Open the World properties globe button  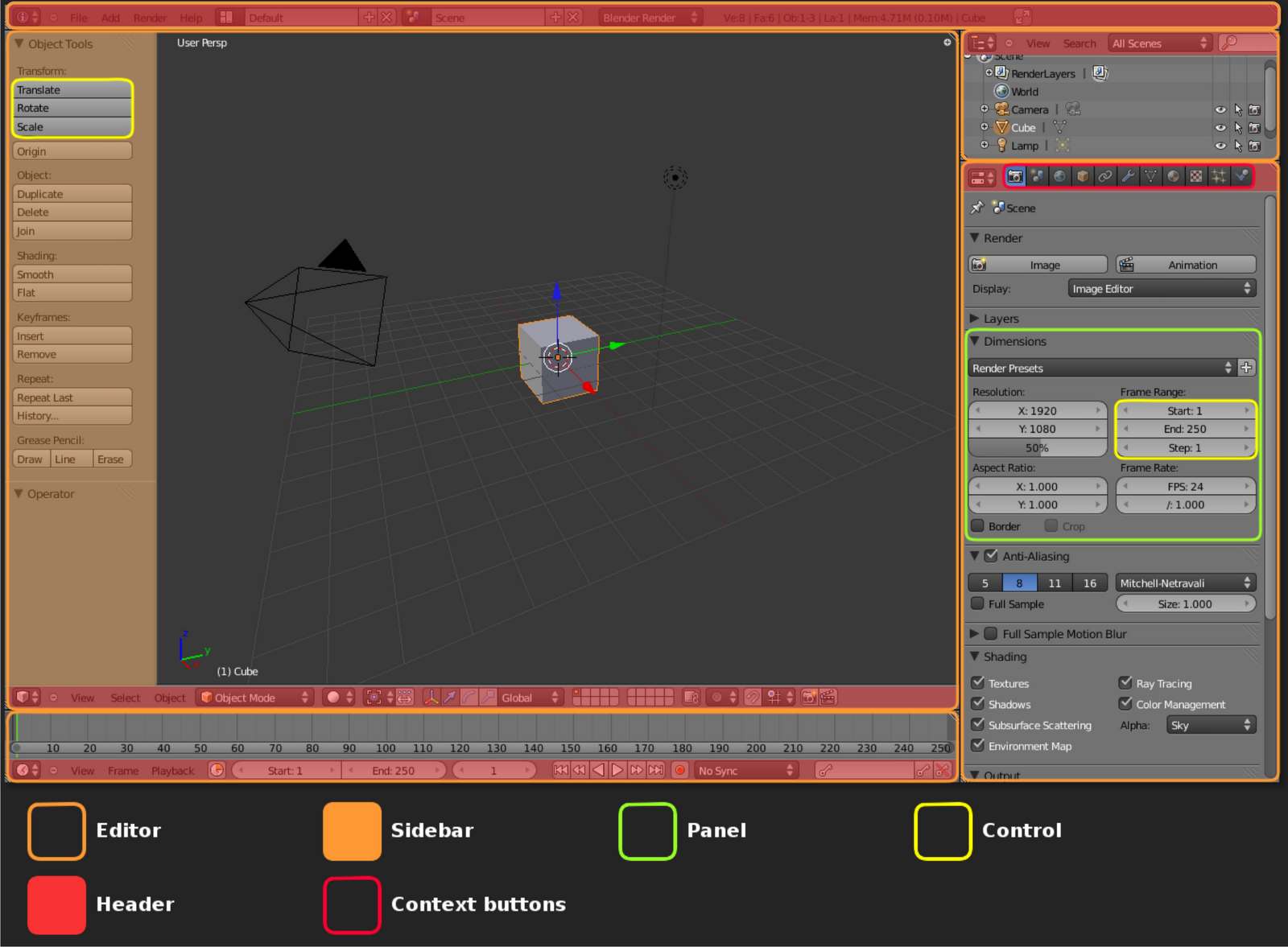coord(1060,176)
